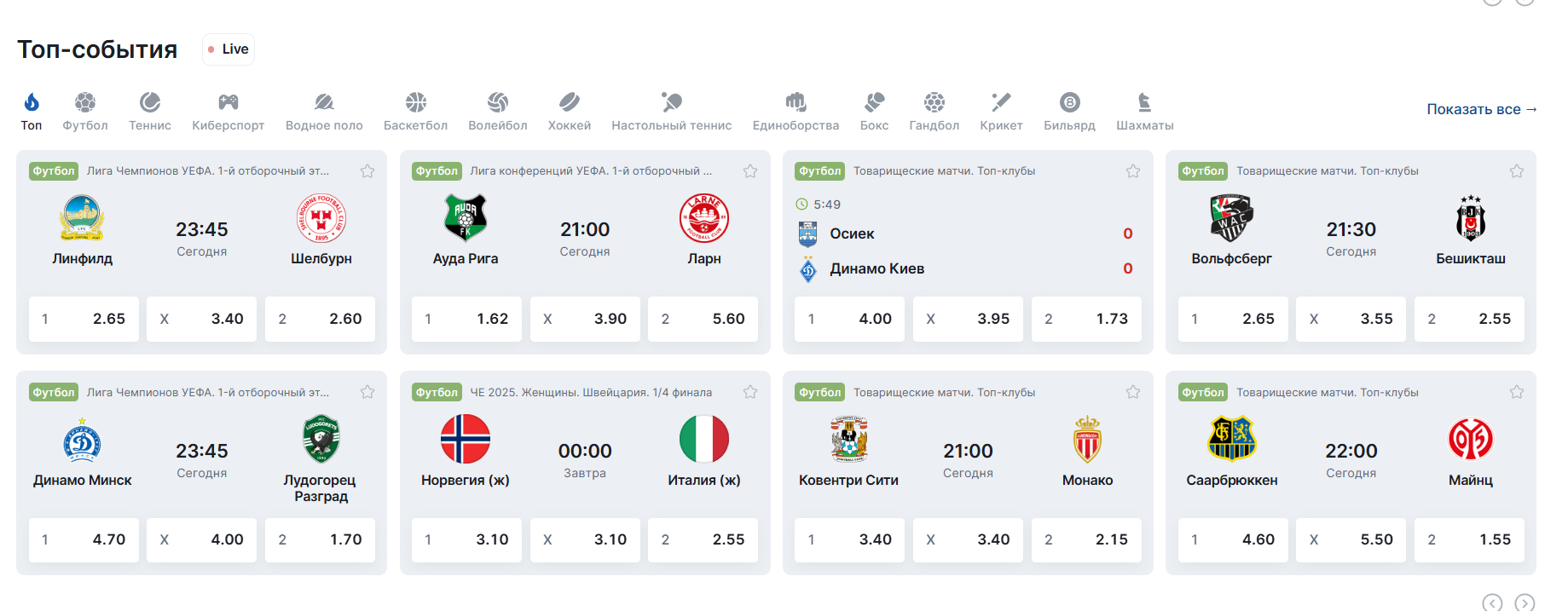
Task: Pick draw odds 3.95 for Osijek match
Action: point(968,319)
